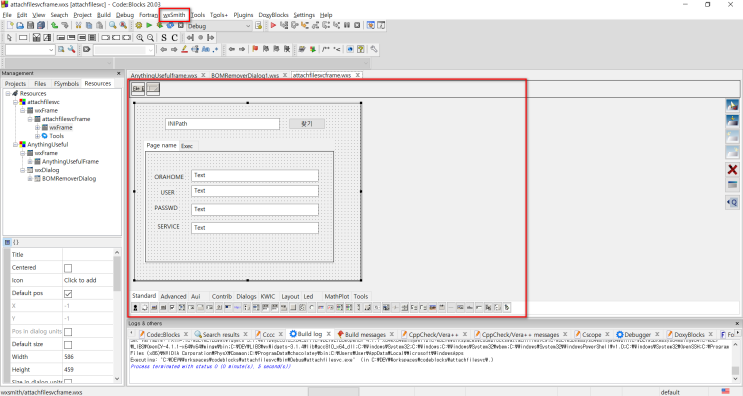Click the Save all files icon
The height and width of the screenshot is (396, 743).
tap(41, 26)
